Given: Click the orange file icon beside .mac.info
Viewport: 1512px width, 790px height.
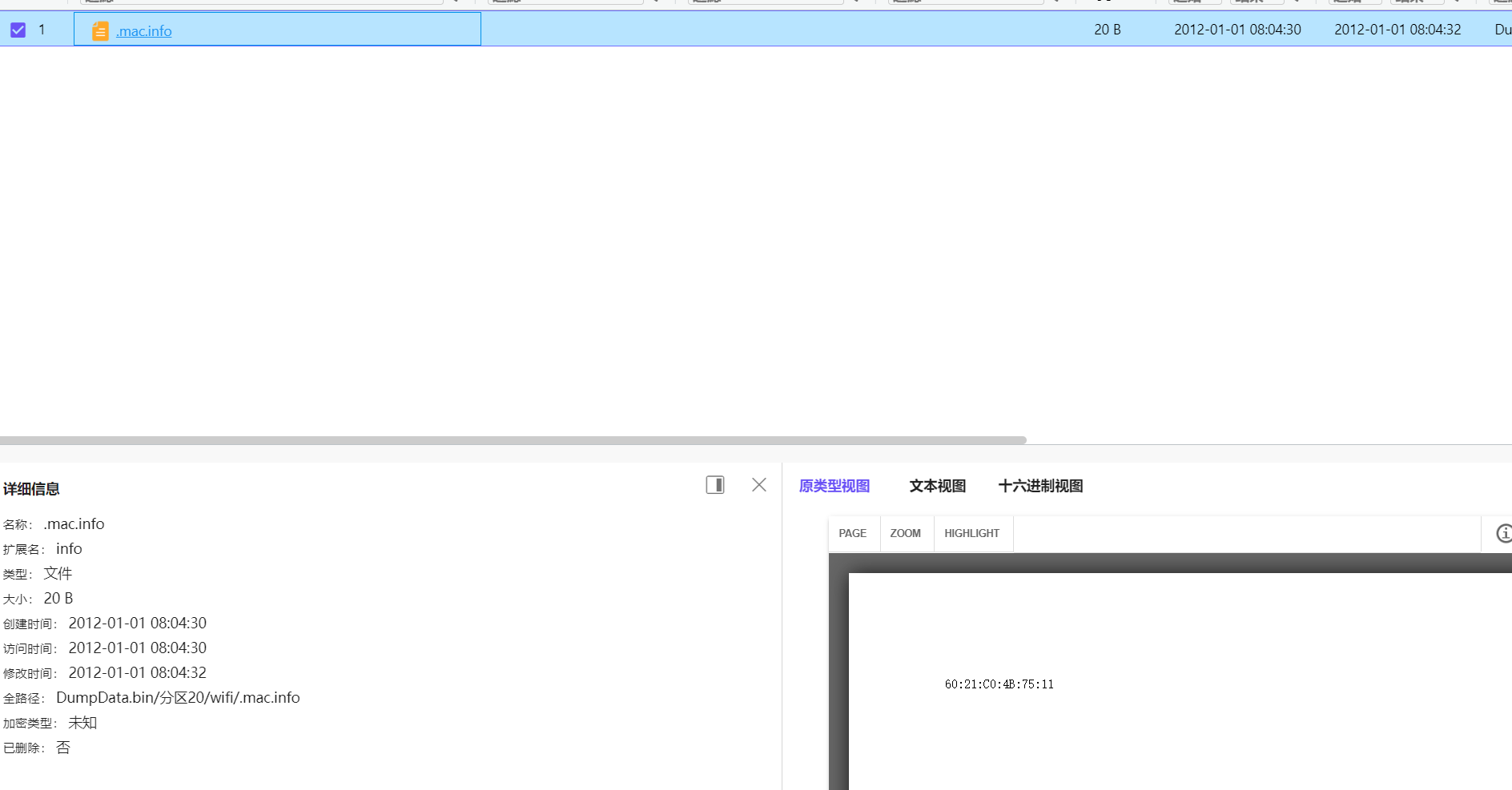Looking at the screenshot, I should click(100, 31).
